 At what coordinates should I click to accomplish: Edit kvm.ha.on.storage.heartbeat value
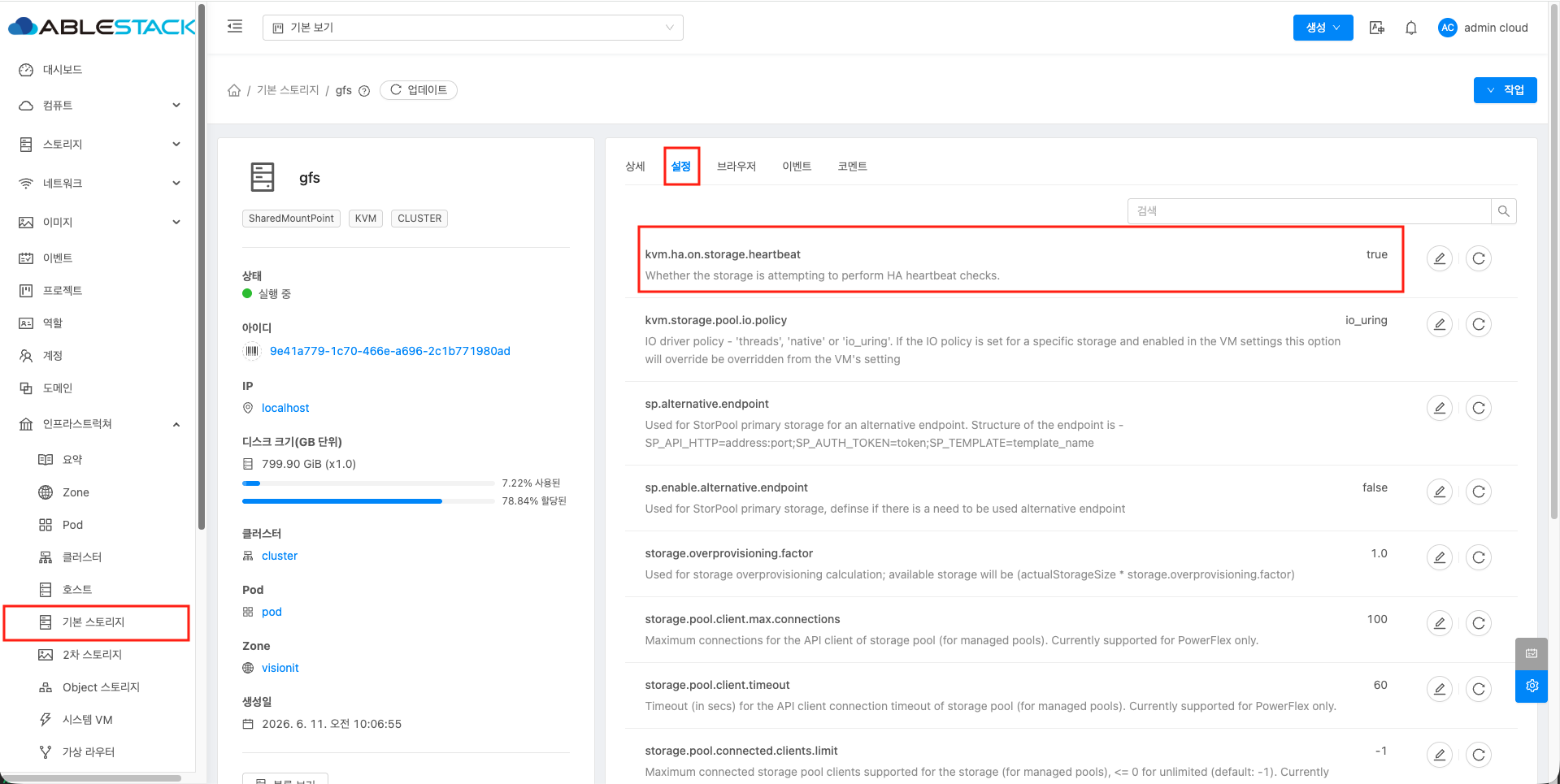(x=1440, y=258)
